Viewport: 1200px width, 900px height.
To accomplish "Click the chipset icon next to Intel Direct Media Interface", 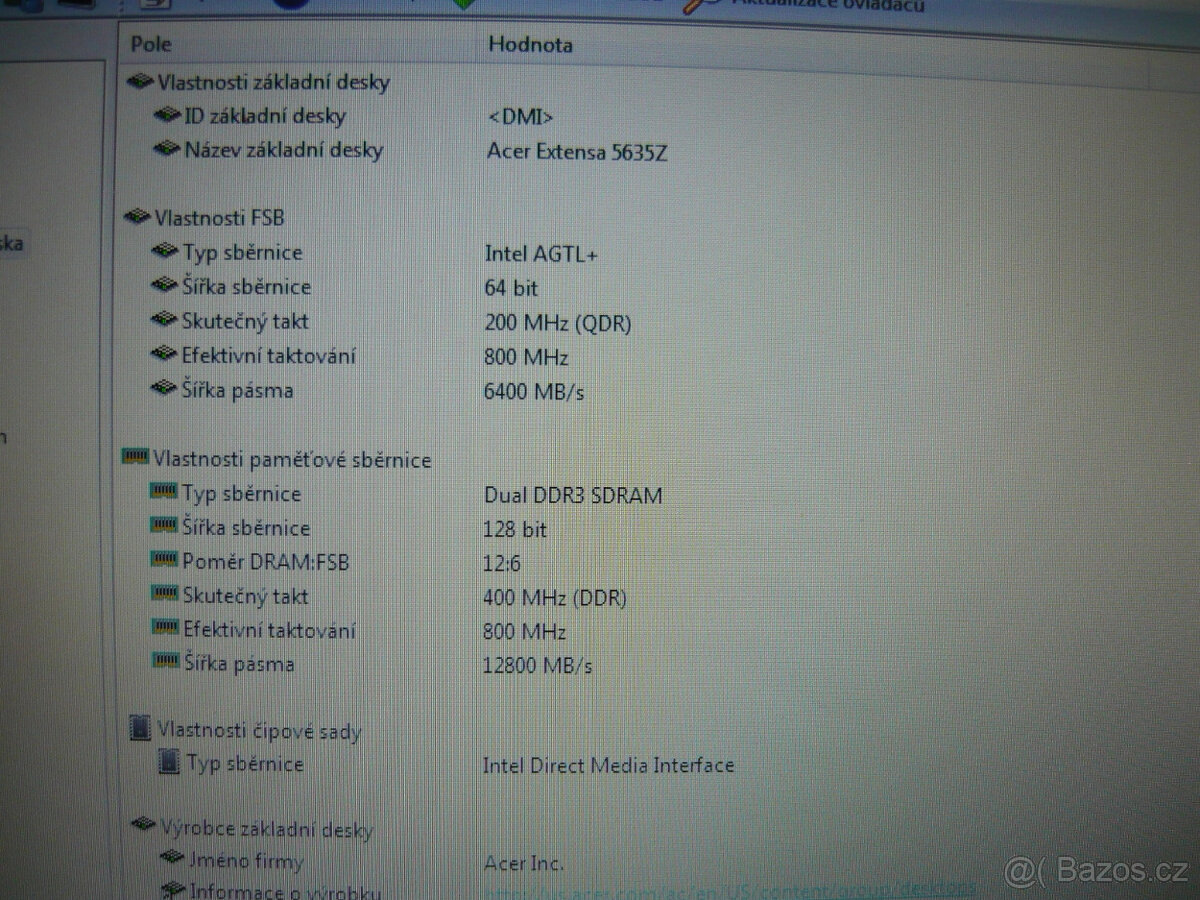I will point(168,765).
